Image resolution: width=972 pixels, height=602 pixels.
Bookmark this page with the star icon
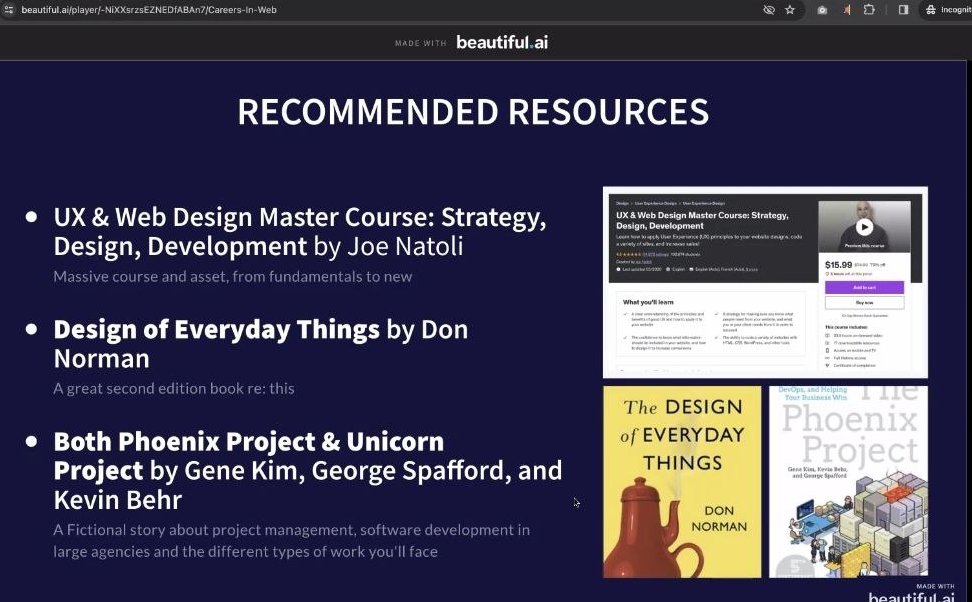point(790,10)
